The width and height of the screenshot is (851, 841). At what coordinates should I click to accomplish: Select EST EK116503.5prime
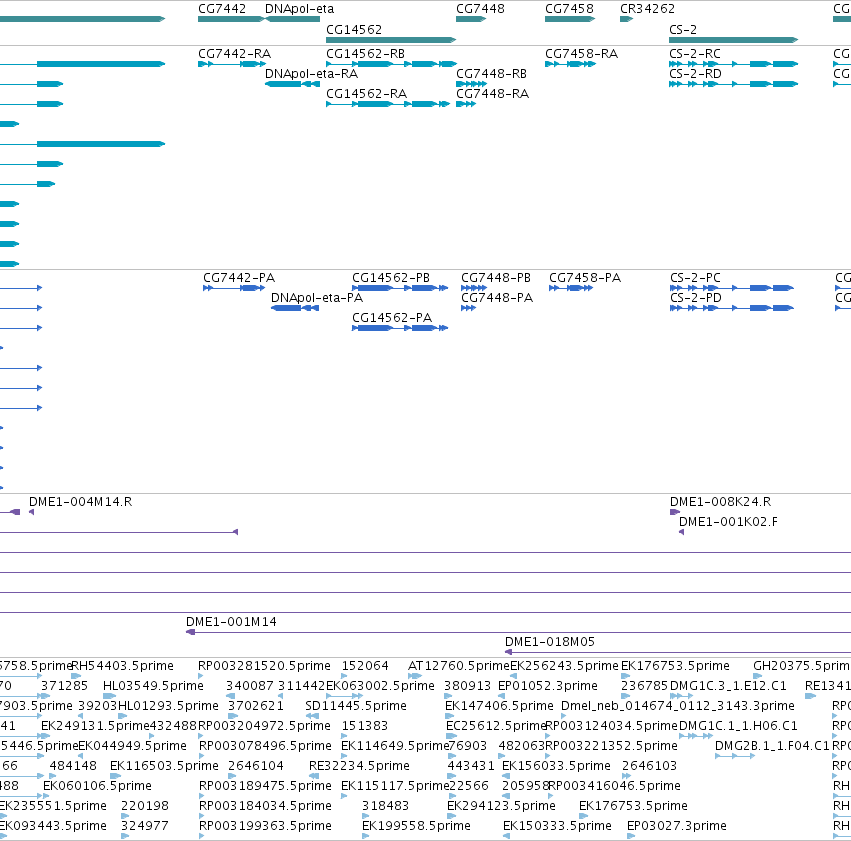(164, 766)
